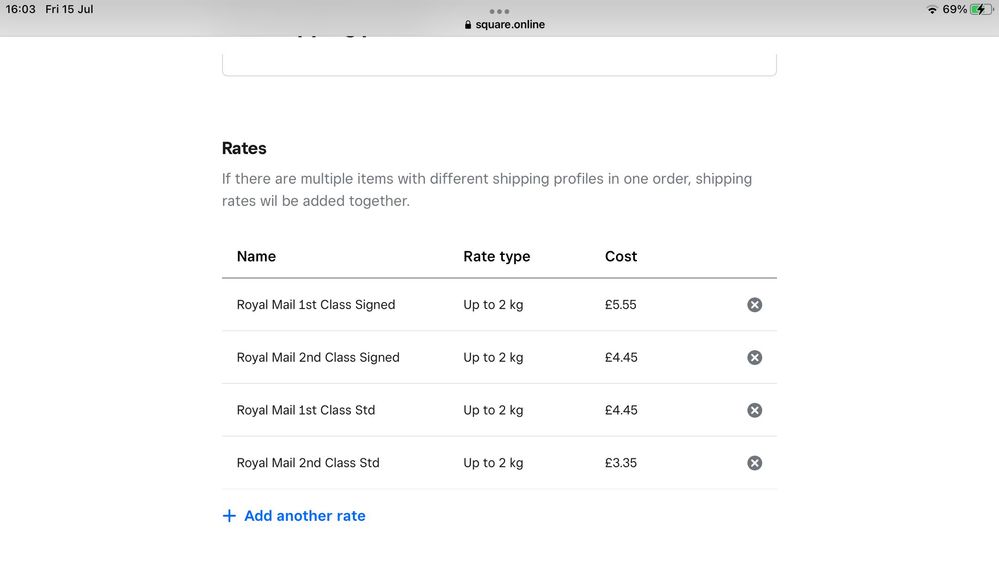Screen dimensions: 999x581
Task: Click the plus icon beside Add another rate
Action: [229, 516]
